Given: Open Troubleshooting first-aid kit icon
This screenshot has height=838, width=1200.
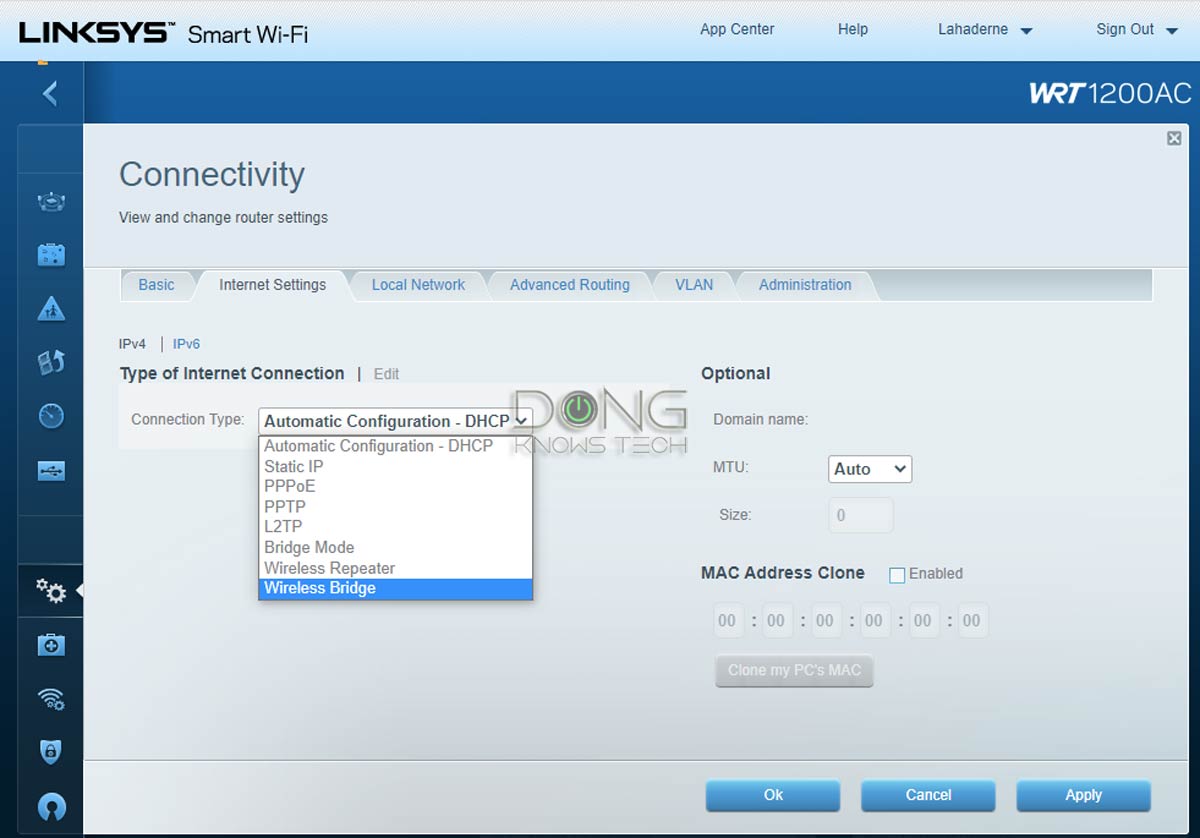Looking at the screenshot, I should [x=51, y=645].
